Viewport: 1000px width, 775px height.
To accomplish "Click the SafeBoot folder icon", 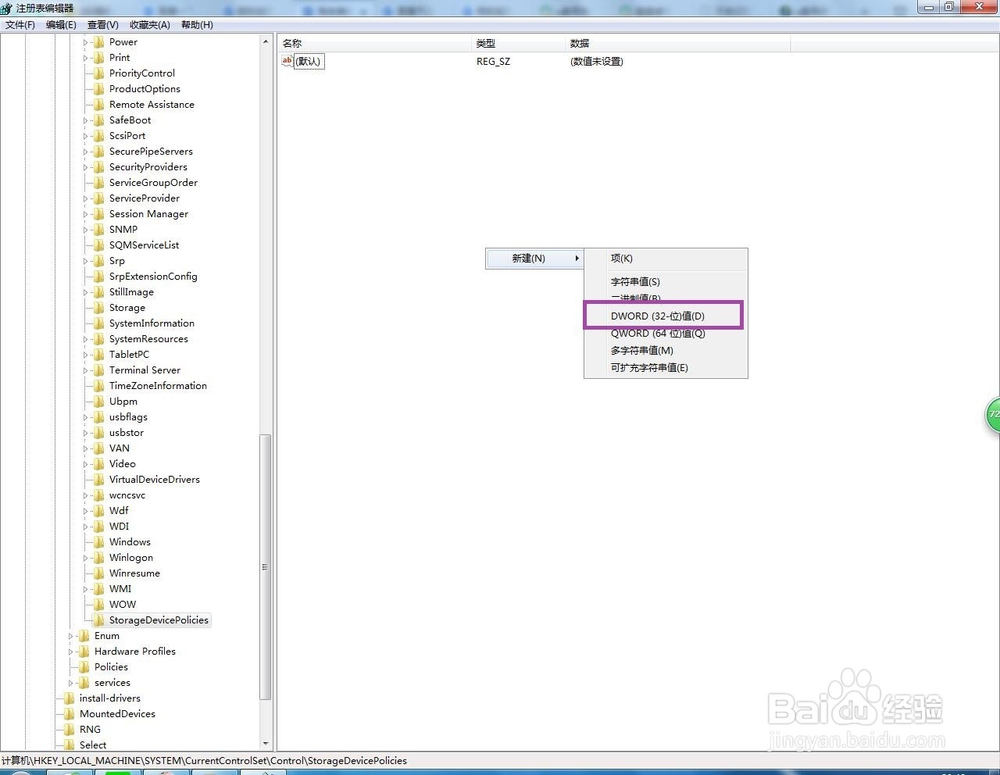I will pyautogui.click(x=98, y=120).
